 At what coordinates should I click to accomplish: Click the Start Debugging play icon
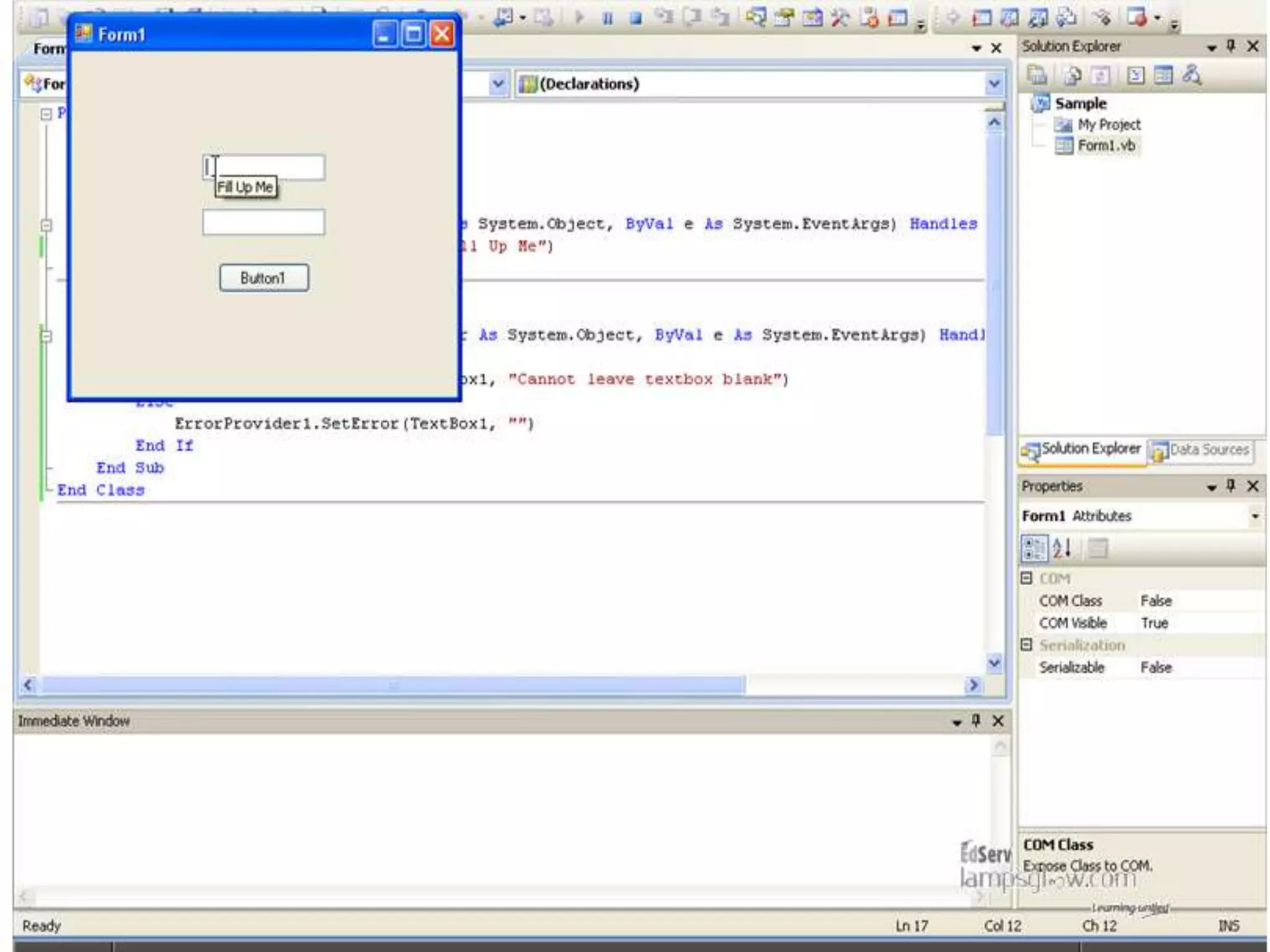pyautogui.click(x=579, y=17)
